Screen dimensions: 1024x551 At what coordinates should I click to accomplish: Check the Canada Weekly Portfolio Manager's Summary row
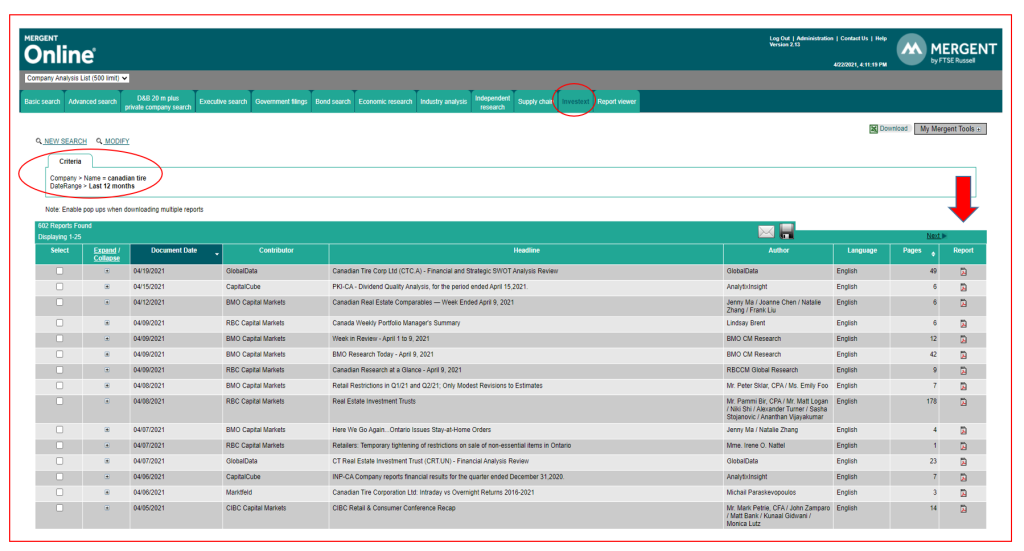tap(59, 323)
